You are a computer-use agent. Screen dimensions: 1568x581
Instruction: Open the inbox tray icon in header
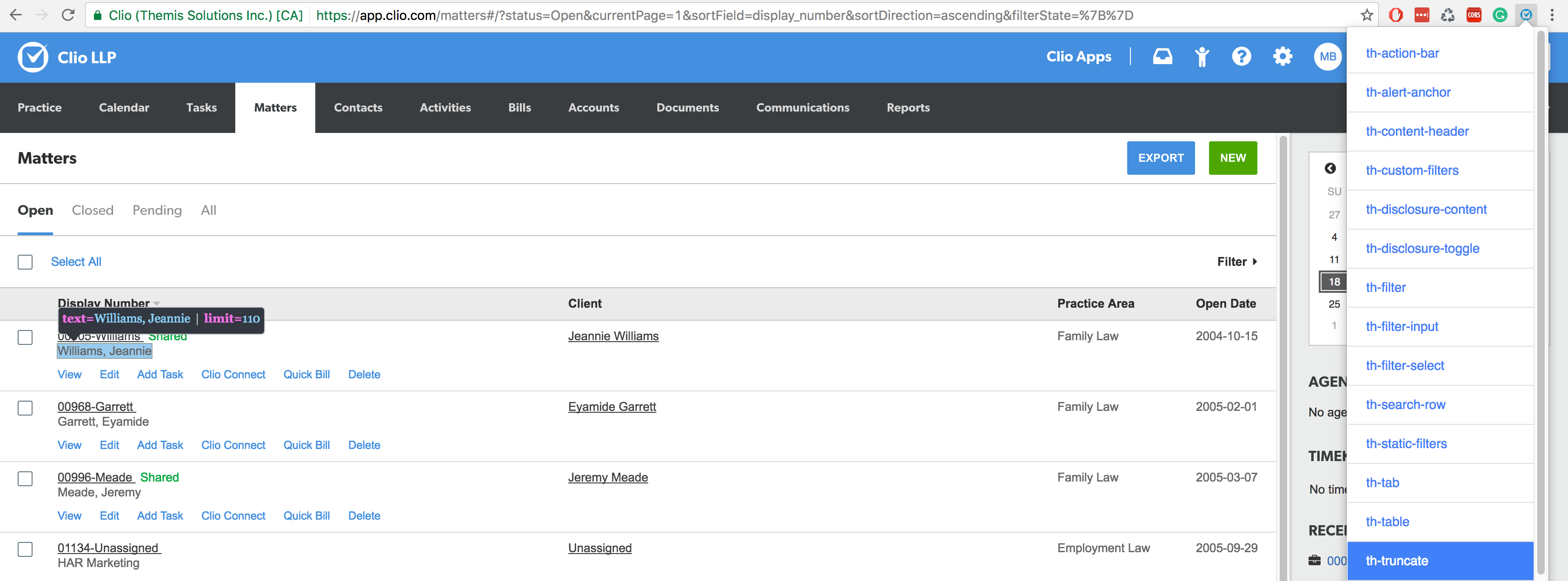[1162, 57]
